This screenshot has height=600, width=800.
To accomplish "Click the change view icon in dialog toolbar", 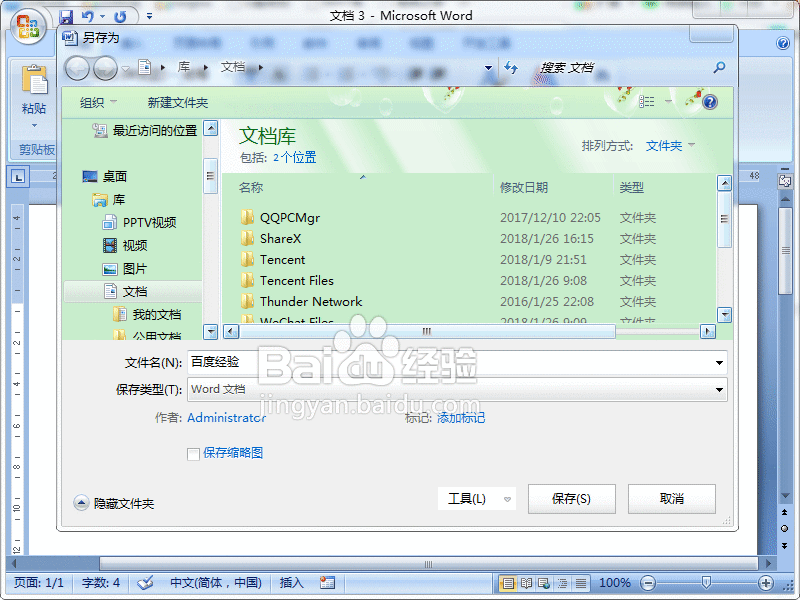I will (x=646, y=102).
